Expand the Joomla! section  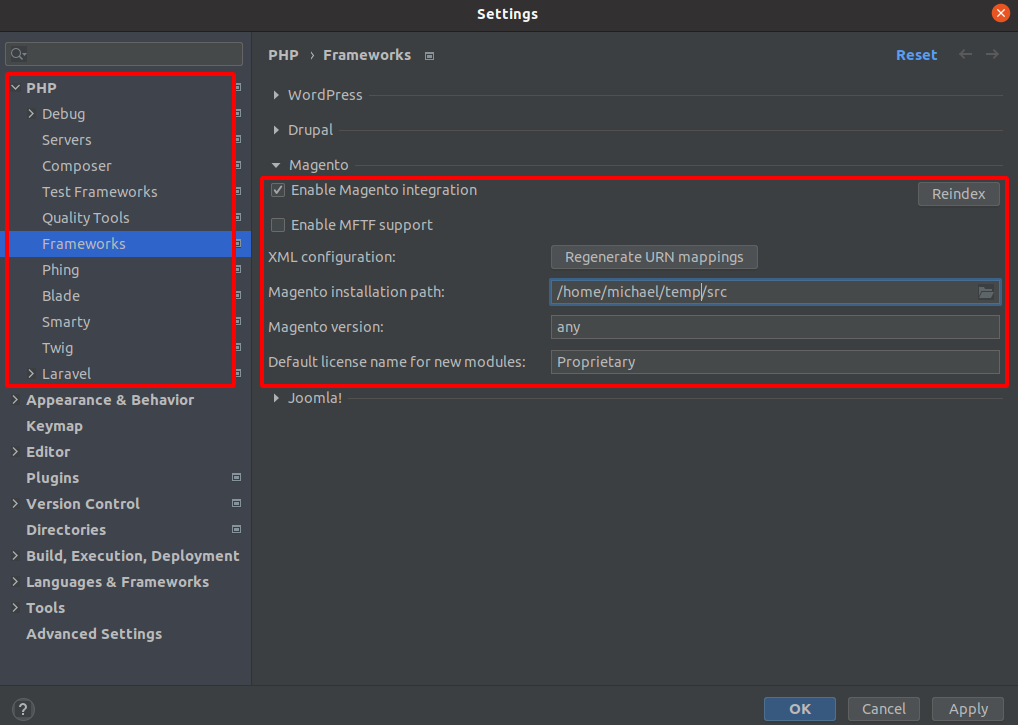pos(276,398)
